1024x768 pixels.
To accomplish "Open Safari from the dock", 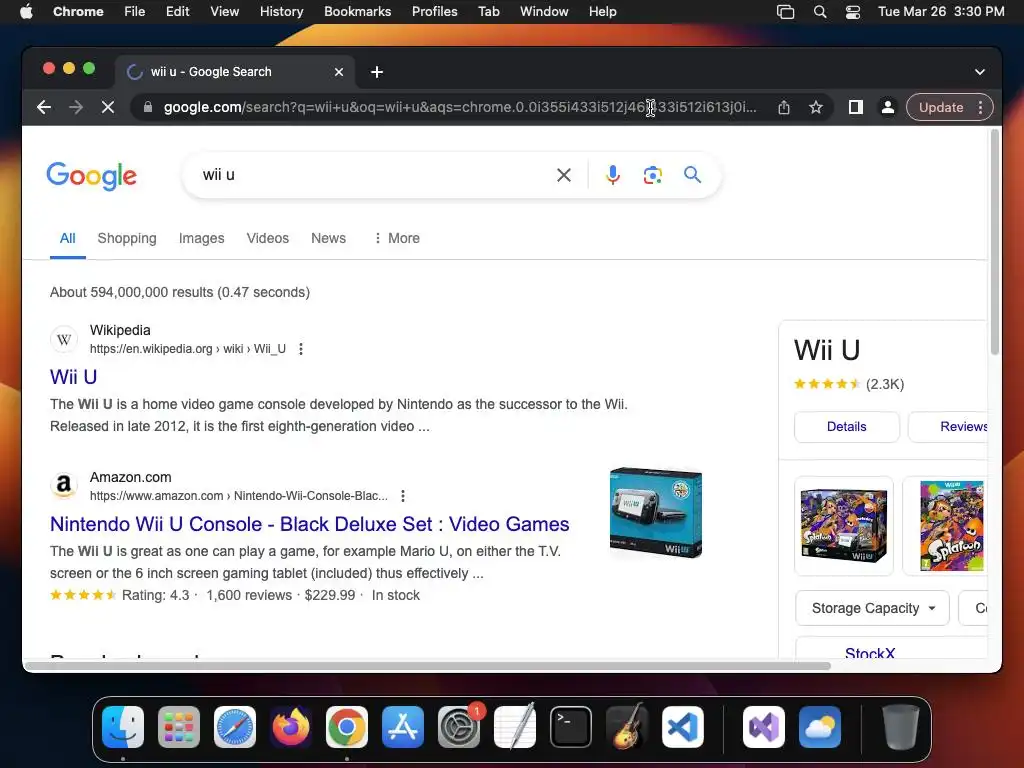I will 235,727.
